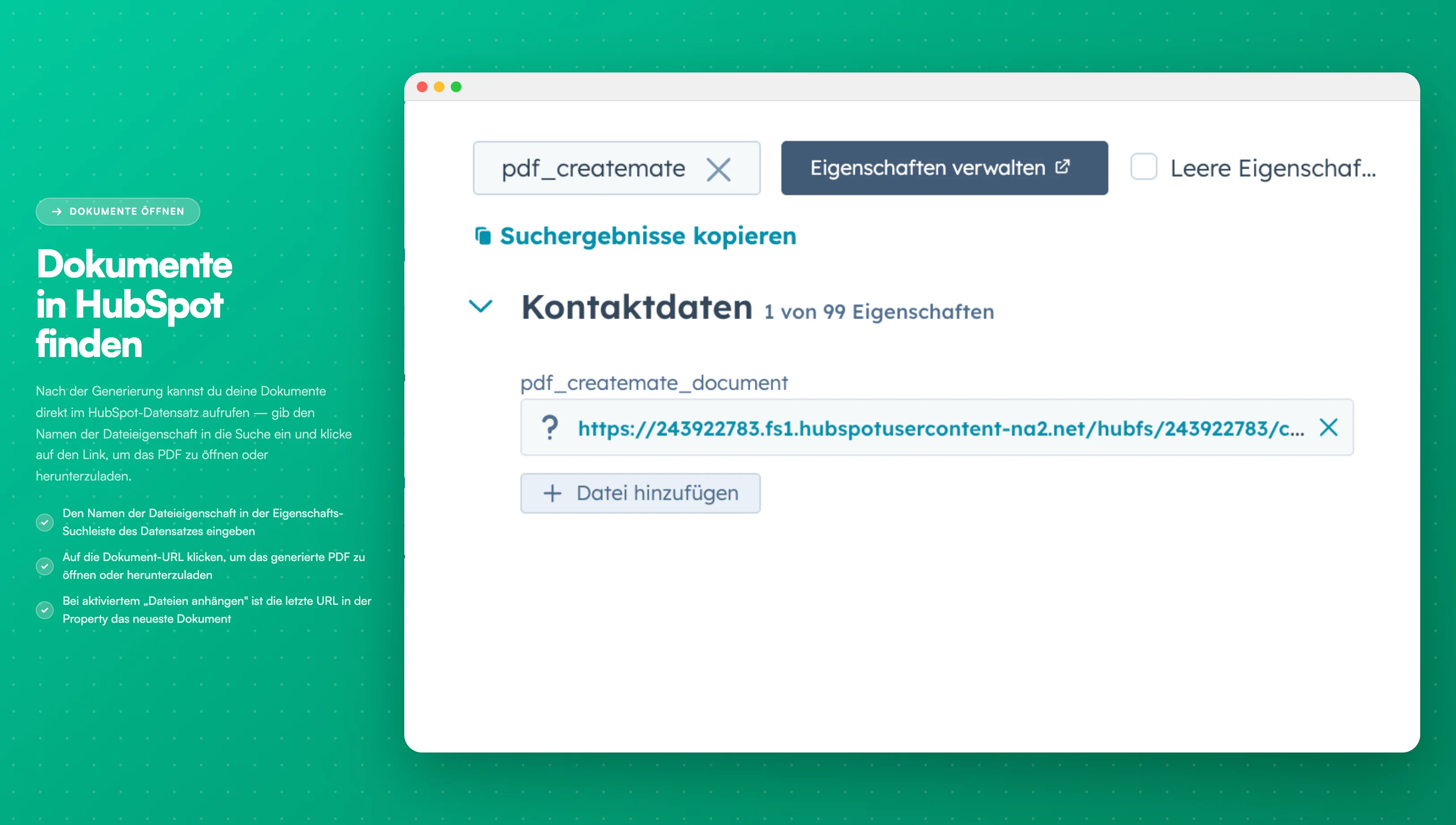Click the Leere Eigenschaf... label text
1456x825 pixels.
click(x=1273, y=168)
